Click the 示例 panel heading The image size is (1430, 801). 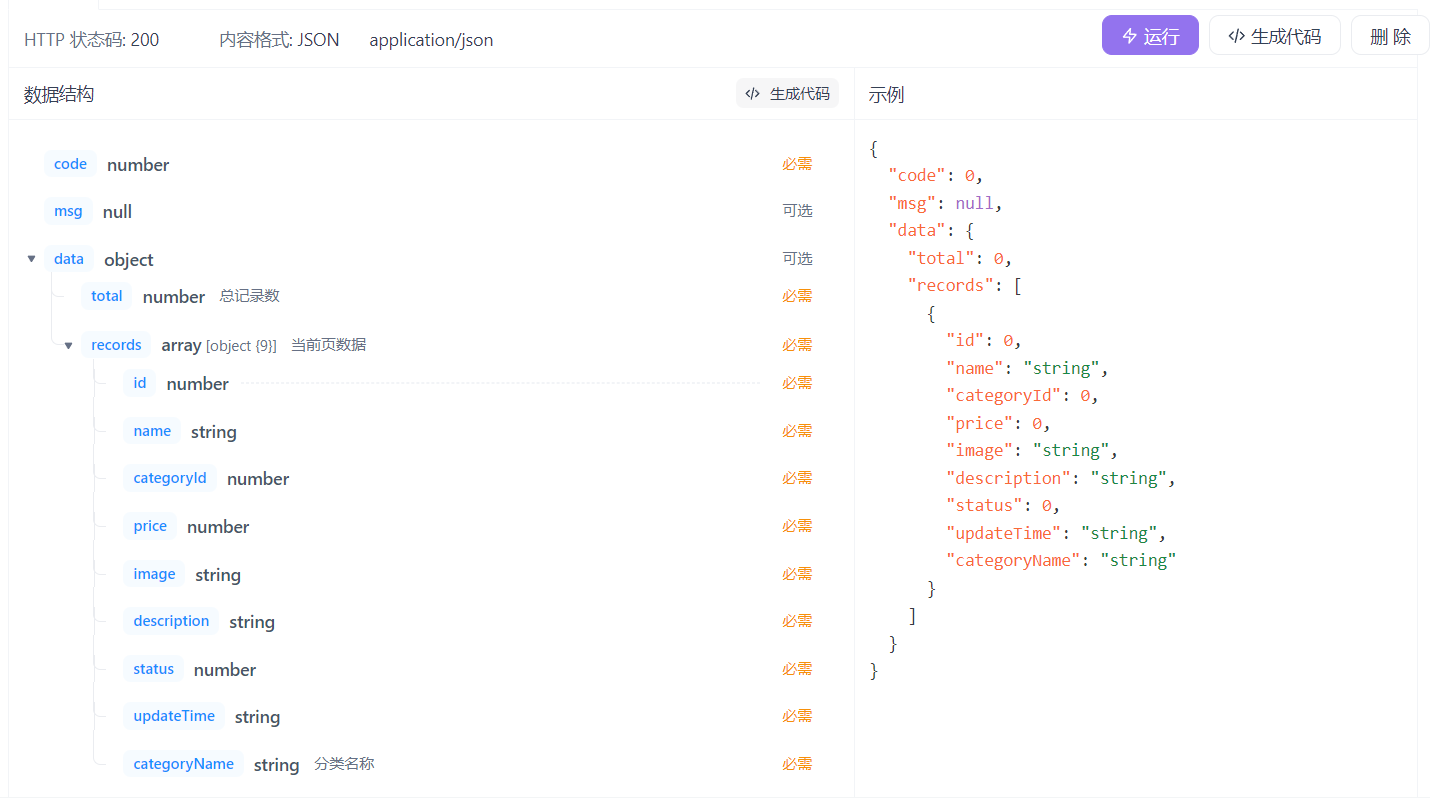pos(886,95)
